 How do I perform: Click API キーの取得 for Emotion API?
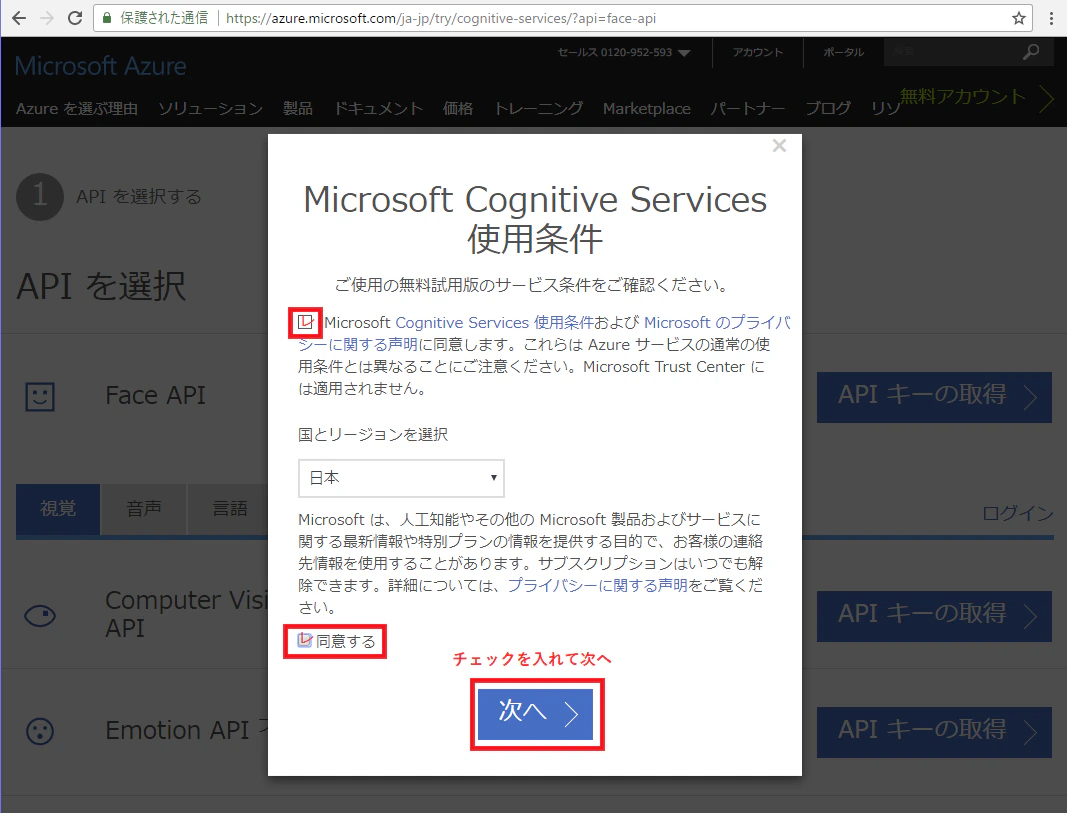tap(934, 732)
